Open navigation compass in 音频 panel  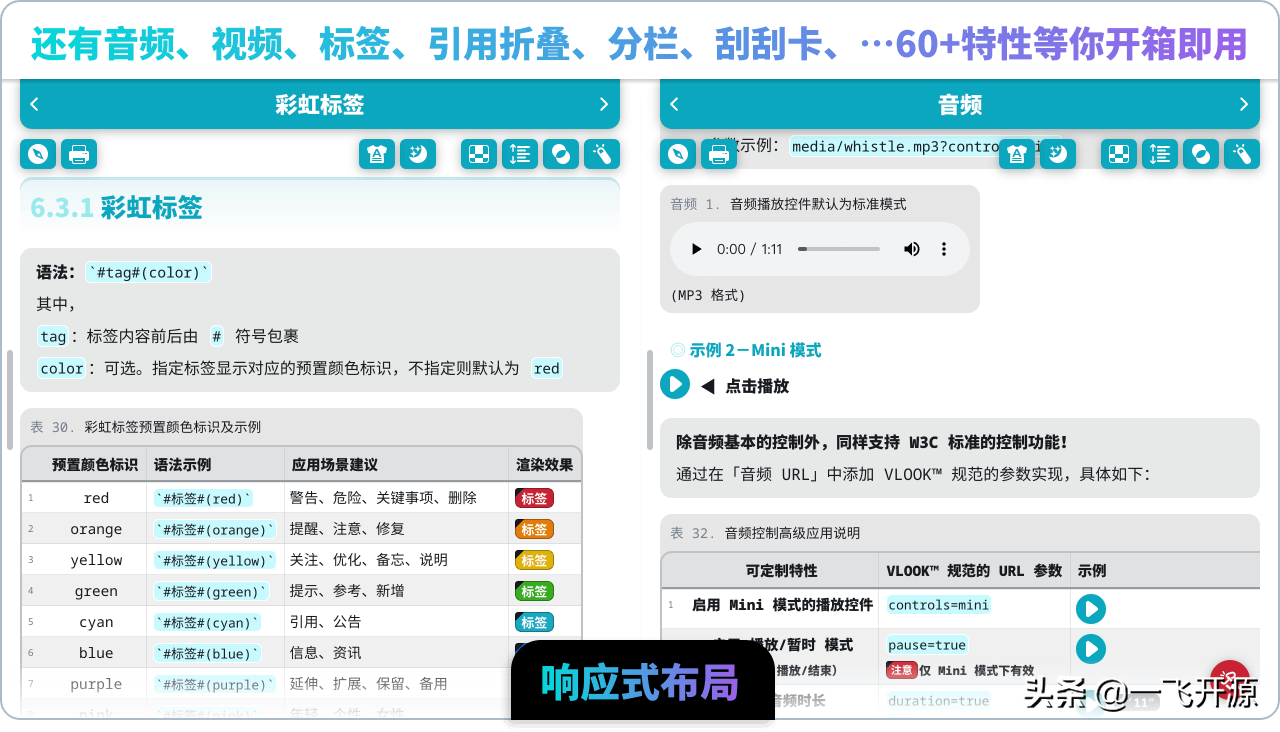pos(678,154)
